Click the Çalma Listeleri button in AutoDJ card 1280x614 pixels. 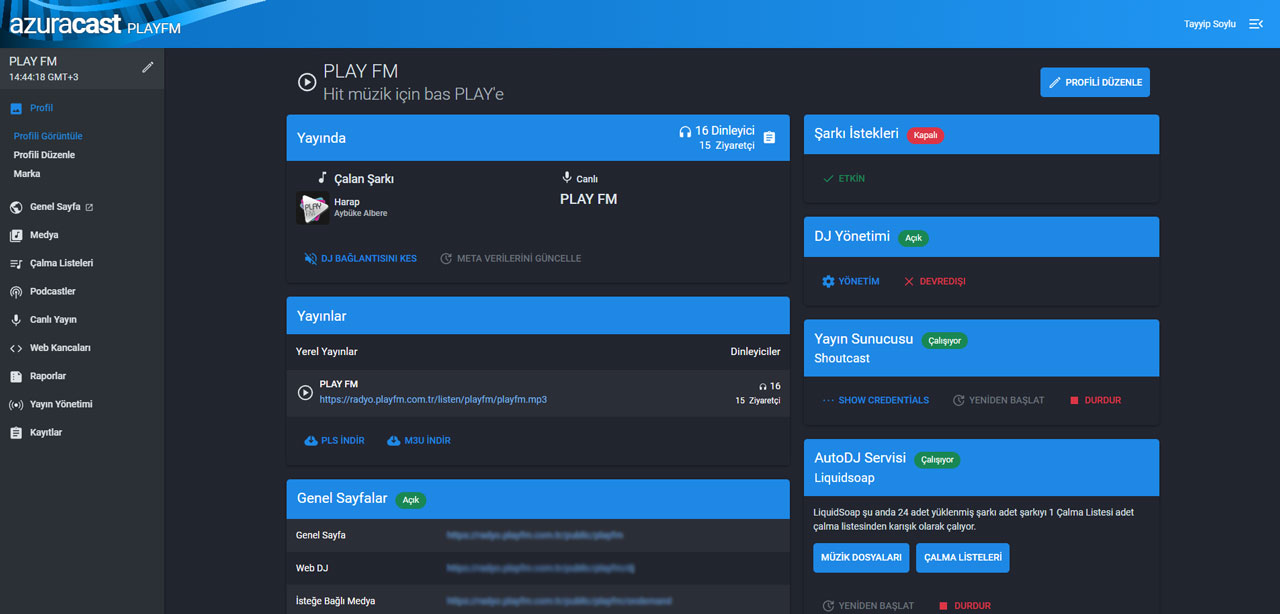tap(962, 557)
